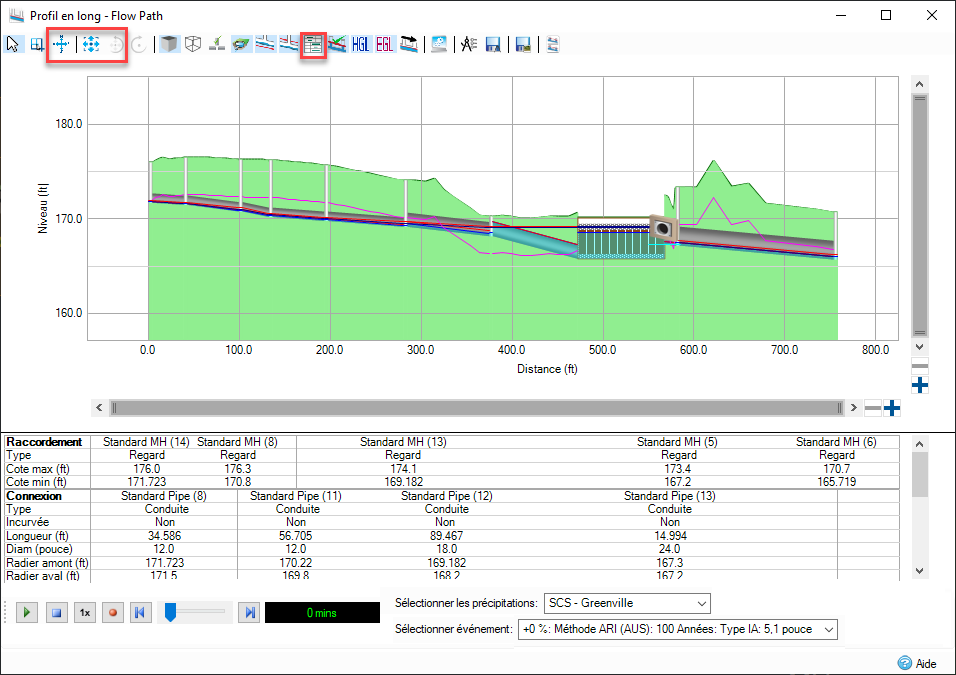Click the 89.467 length cell

pyautogui.click(x=446, y=536)
